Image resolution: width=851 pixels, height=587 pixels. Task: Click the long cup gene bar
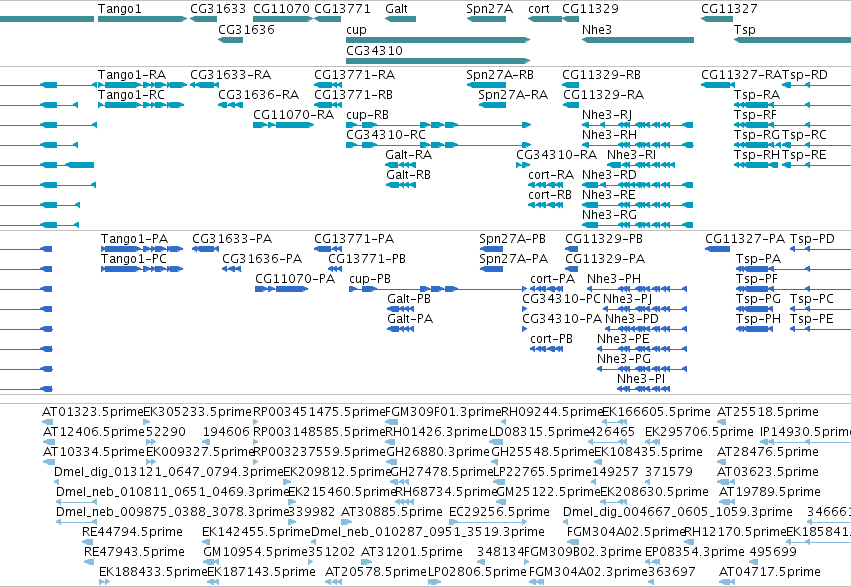[438, 40]
